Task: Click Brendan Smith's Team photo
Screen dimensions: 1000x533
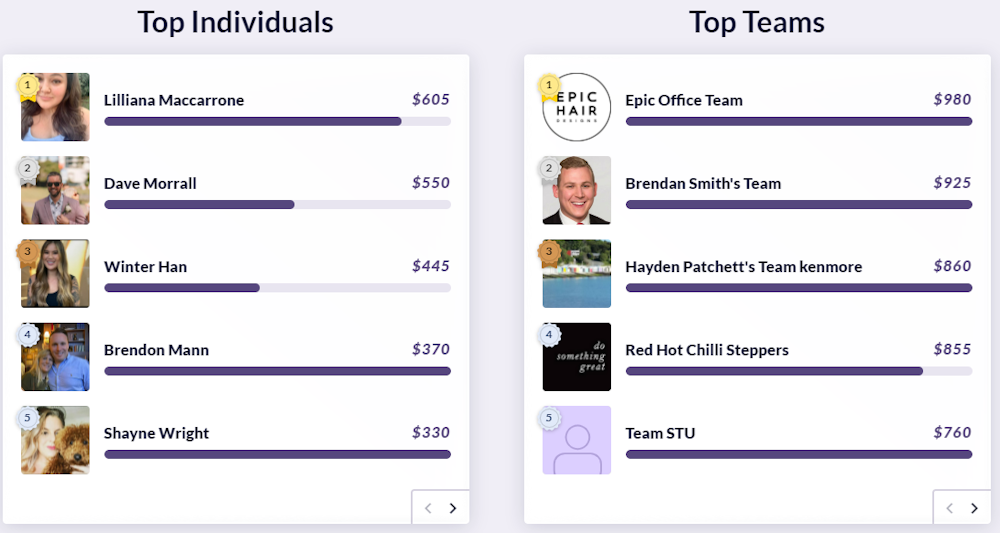Action: pos(577,190)
